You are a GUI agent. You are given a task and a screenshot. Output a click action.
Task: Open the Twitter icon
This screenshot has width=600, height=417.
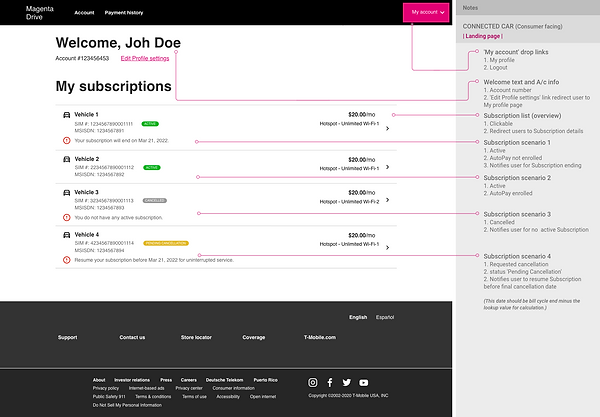(347, 382)
